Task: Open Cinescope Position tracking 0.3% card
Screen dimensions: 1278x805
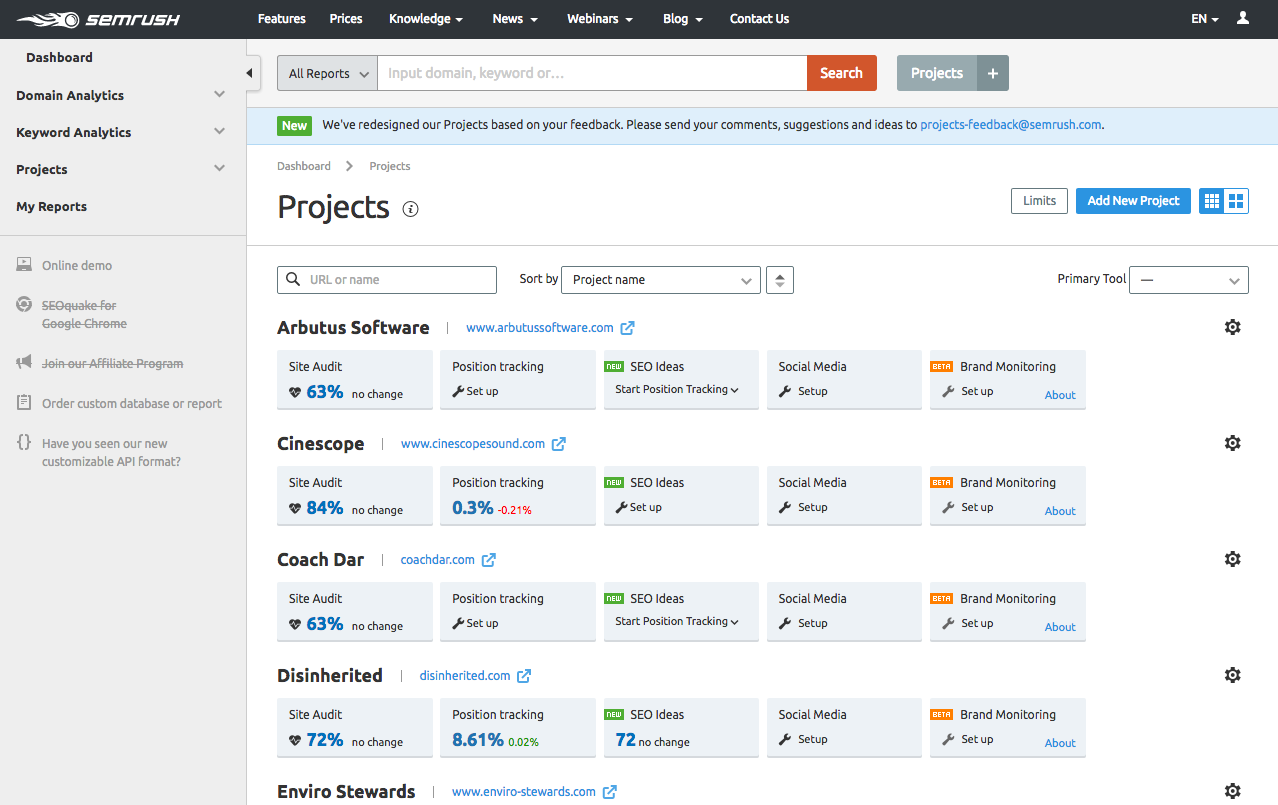Action: pyautogui.click(x=517, y=496)
